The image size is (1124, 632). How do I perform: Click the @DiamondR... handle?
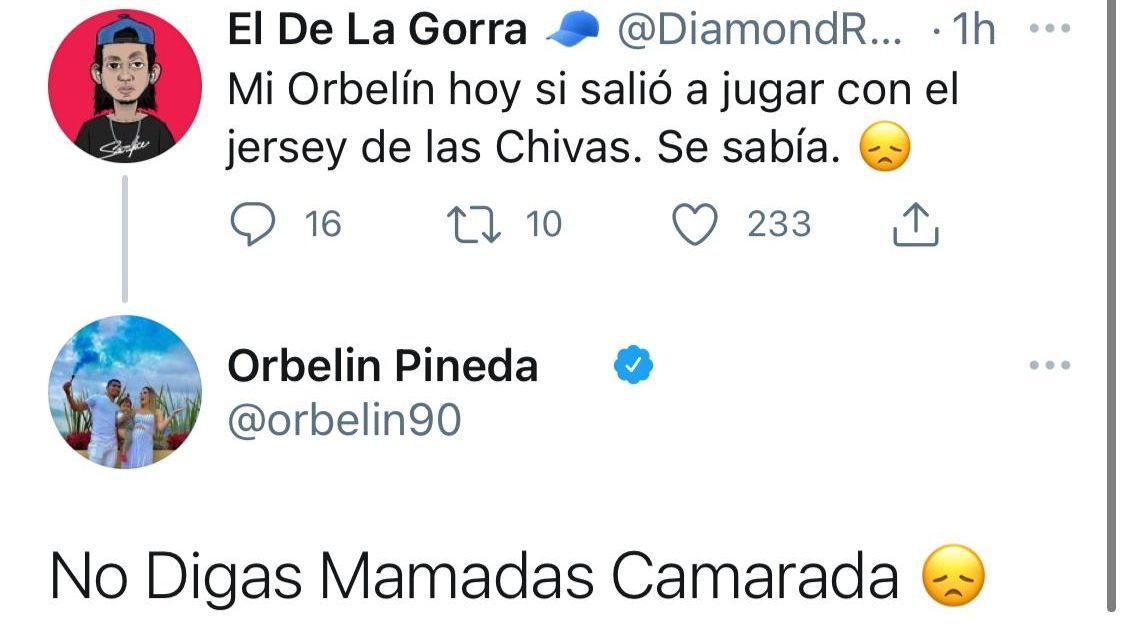point(758,31)
